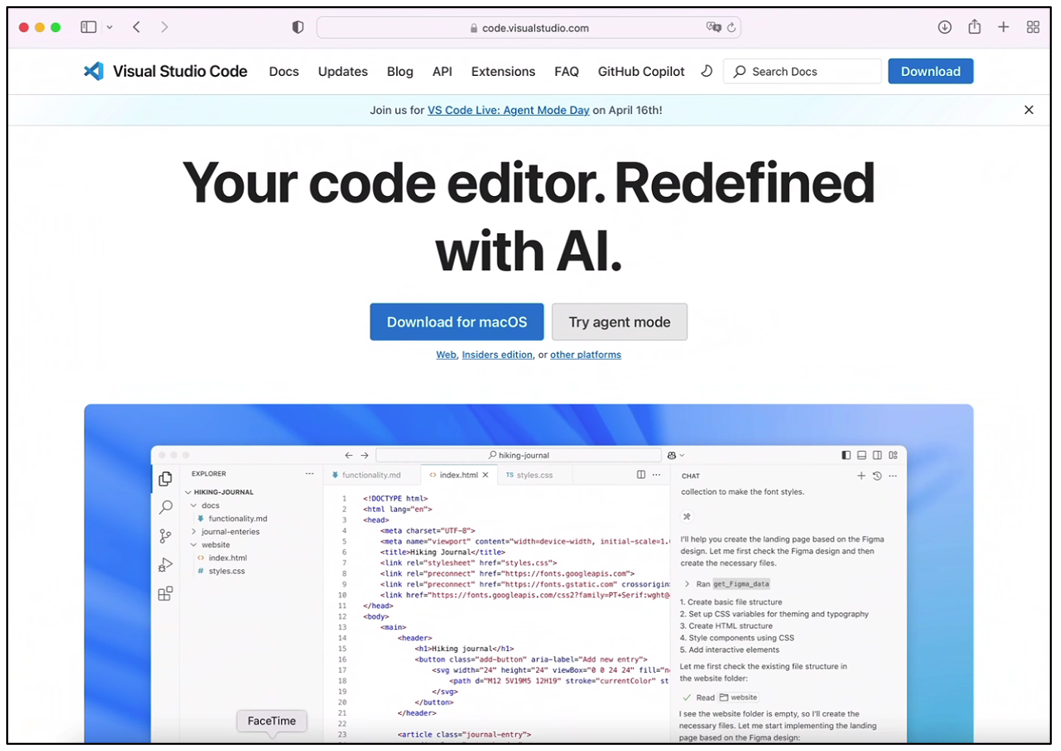Click the run and debug icon
Viewport: 1061px width, 751px height.
pyautogui.click(x=165, y=564)
